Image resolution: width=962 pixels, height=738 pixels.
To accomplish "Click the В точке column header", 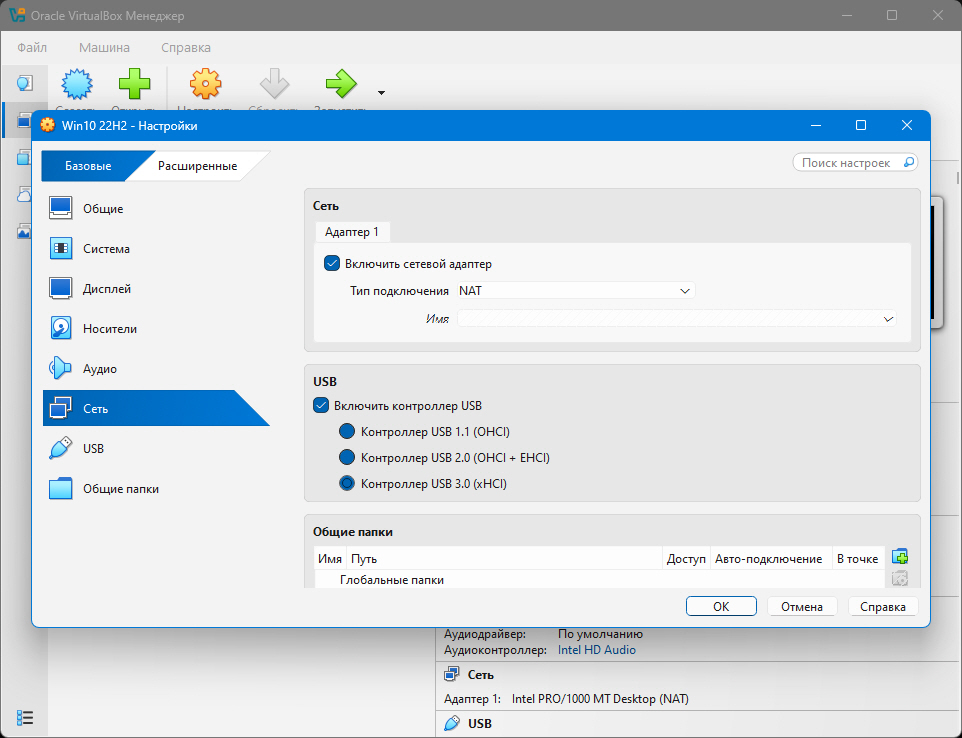I will click(x=858, y=559).
